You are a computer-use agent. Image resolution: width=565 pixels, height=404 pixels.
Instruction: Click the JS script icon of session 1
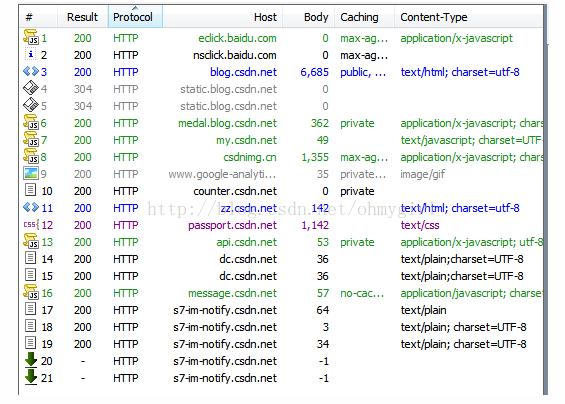31,37
